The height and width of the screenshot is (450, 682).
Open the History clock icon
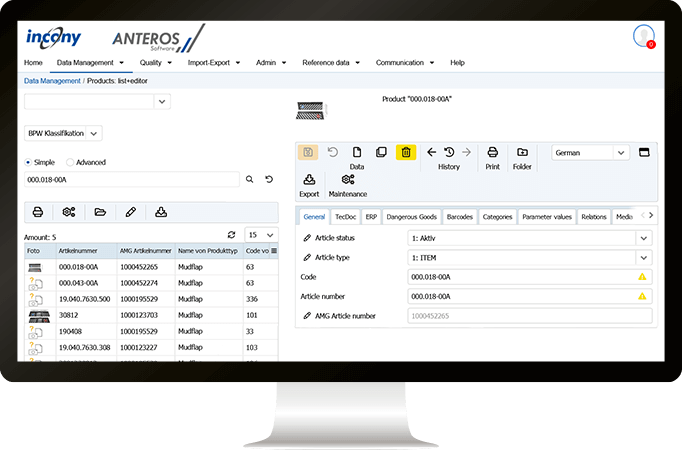[449, 152]
